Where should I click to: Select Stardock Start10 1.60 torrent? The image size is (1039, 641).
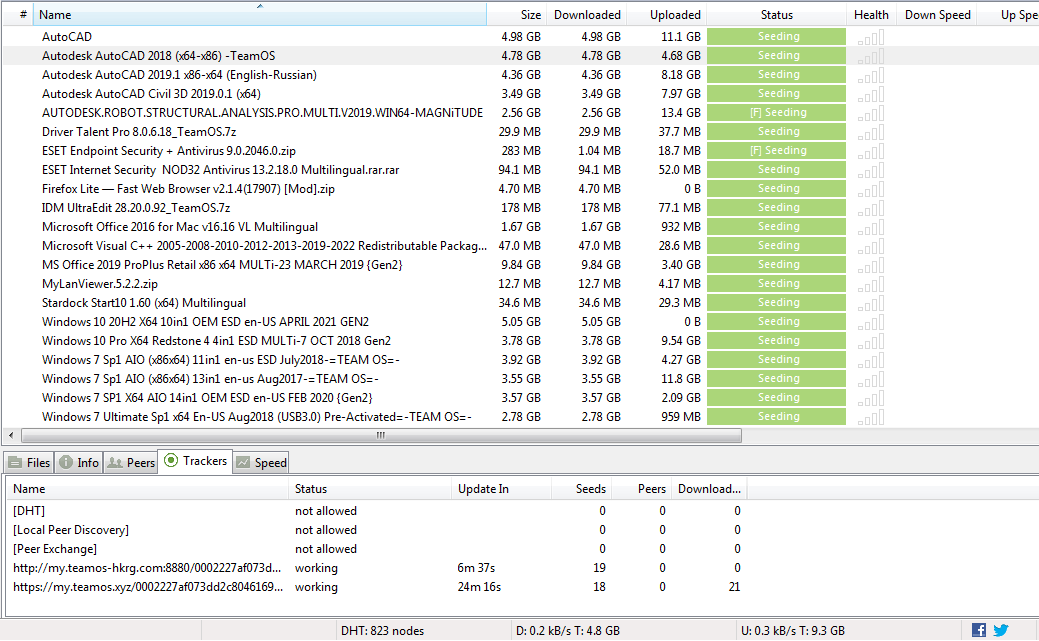(x=144, y=303)
